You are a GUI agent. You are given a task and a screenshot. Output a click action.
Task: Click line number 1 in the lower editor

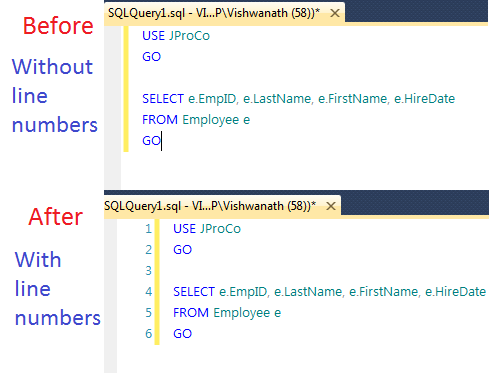tap(148, 229)
